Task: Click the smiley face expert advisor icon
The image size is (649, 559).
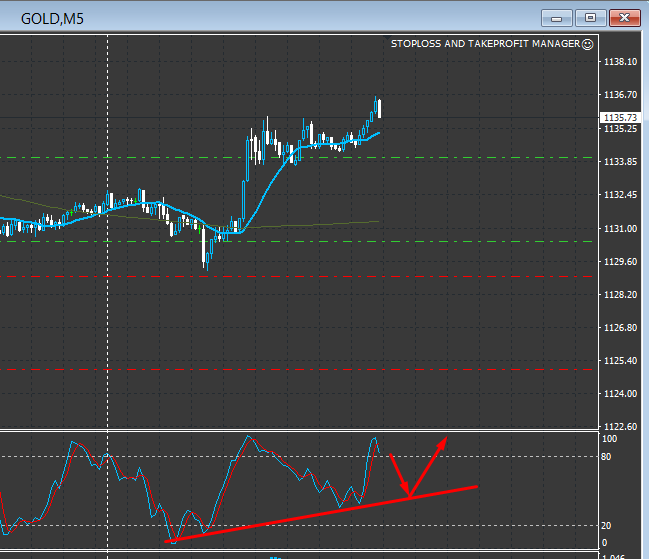Action: tap(588, 44)
